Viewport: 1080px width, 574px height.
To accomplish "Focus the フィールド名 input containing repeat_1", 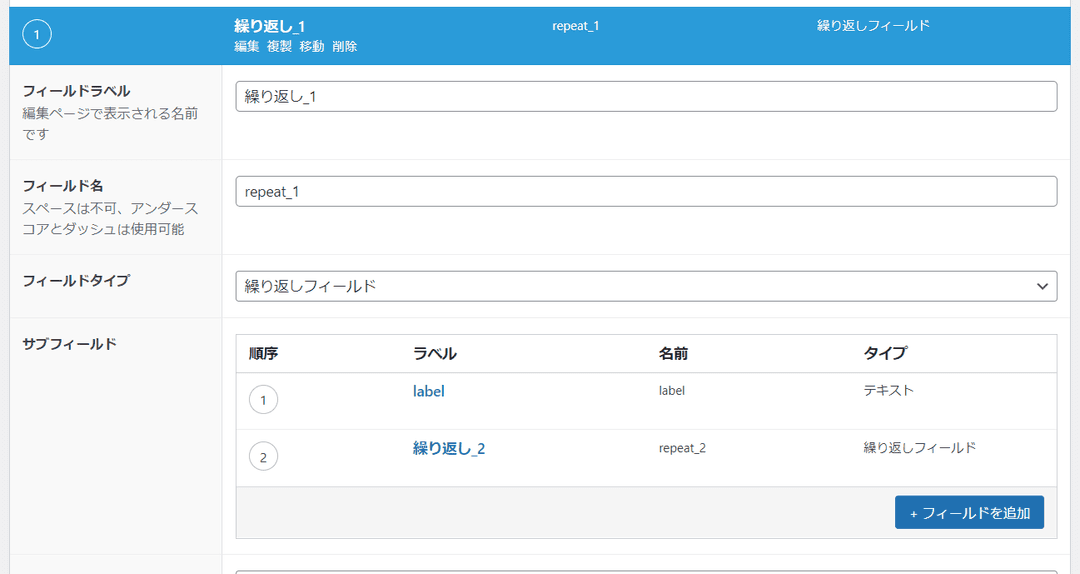I will point(645,191).
